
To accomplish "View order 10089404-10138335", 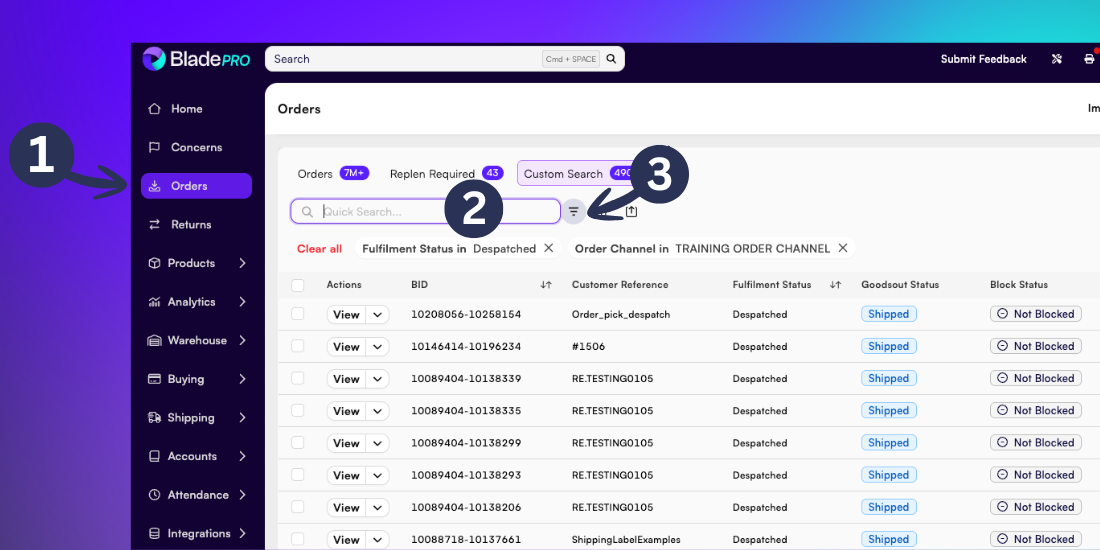I will pyautogui.click(x=347, y=411).
